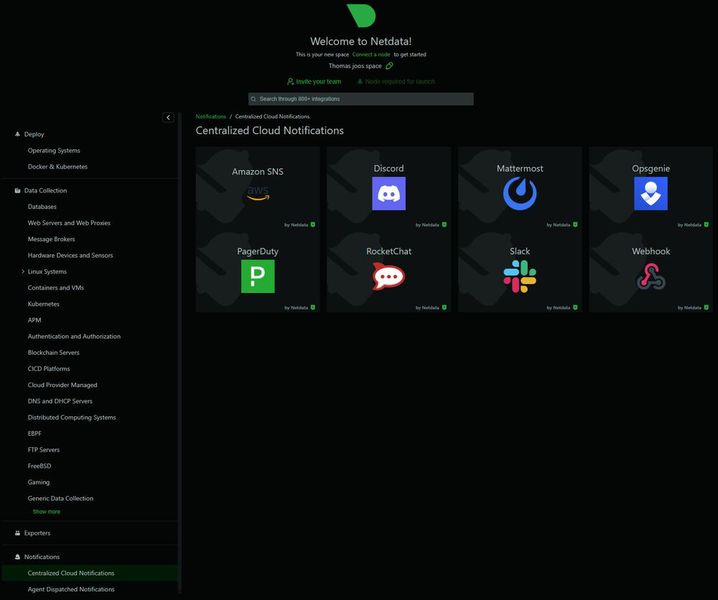Select Generic Data Collection
Image resolution: width=718 pixels, height=600 pixels.
point(60,498)
